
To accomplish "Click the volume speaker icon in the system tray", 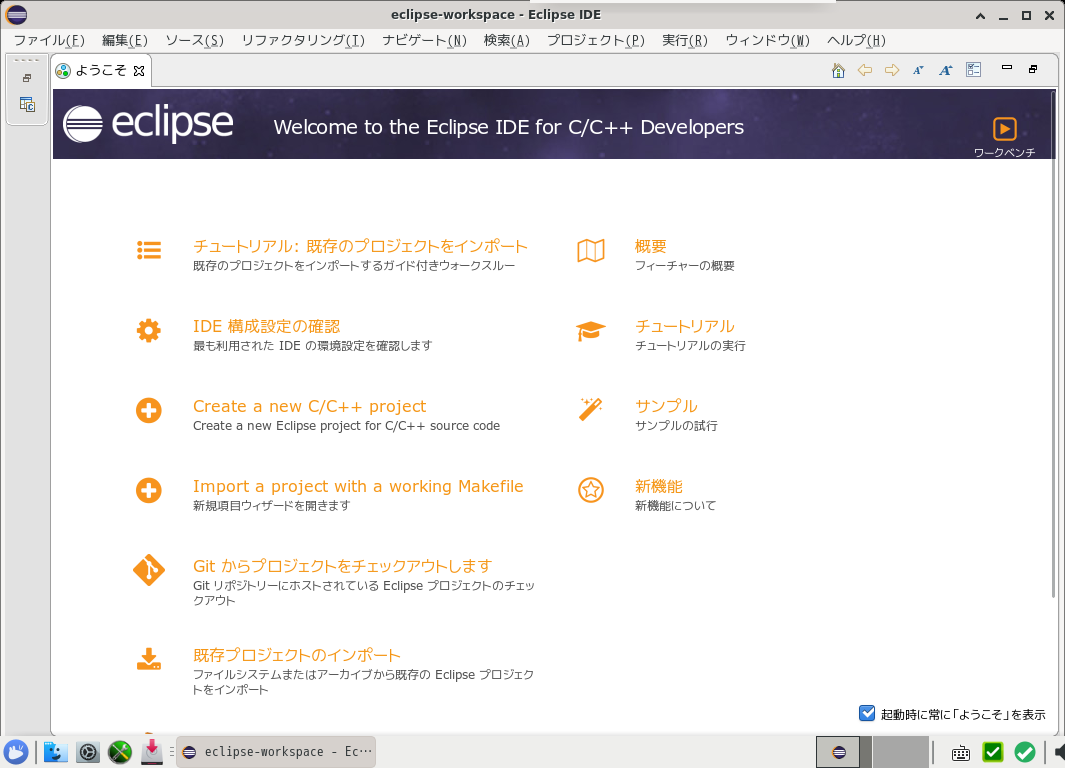I will (x=1059, y=752).
